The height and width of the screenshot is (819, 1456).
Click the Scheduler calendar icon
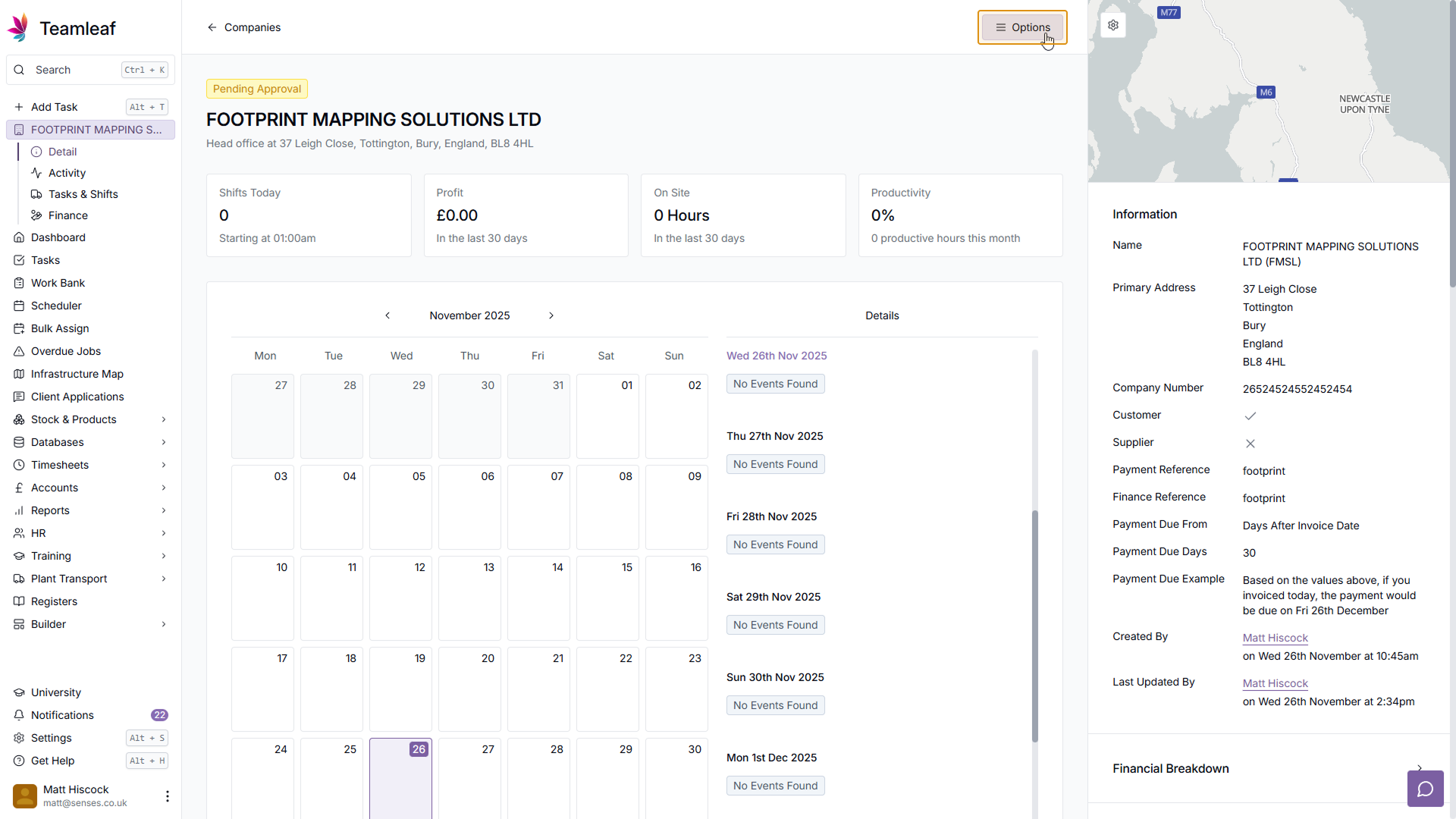tap(20, 306)
